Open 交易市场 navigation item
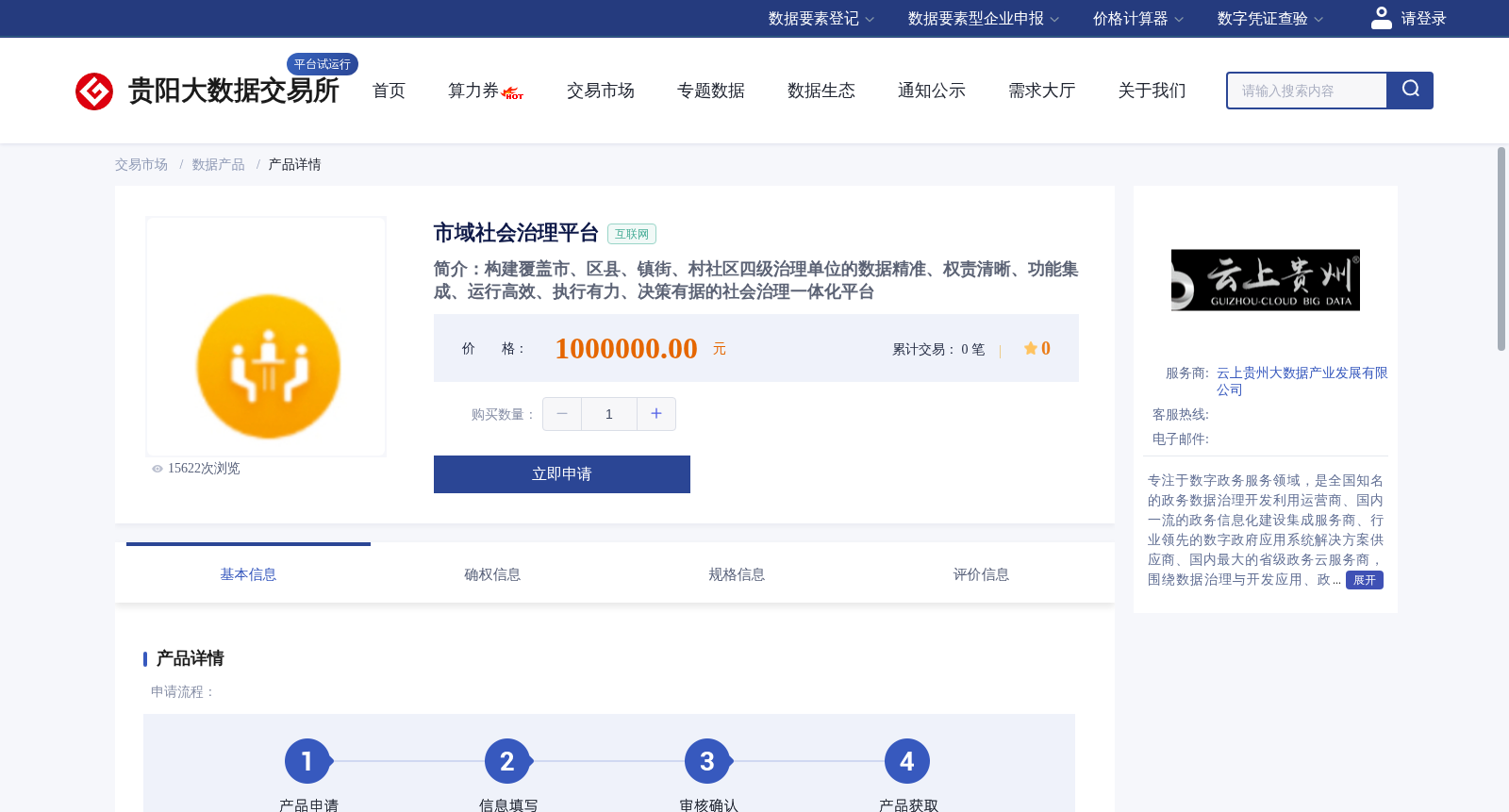 tap(601, 91)
